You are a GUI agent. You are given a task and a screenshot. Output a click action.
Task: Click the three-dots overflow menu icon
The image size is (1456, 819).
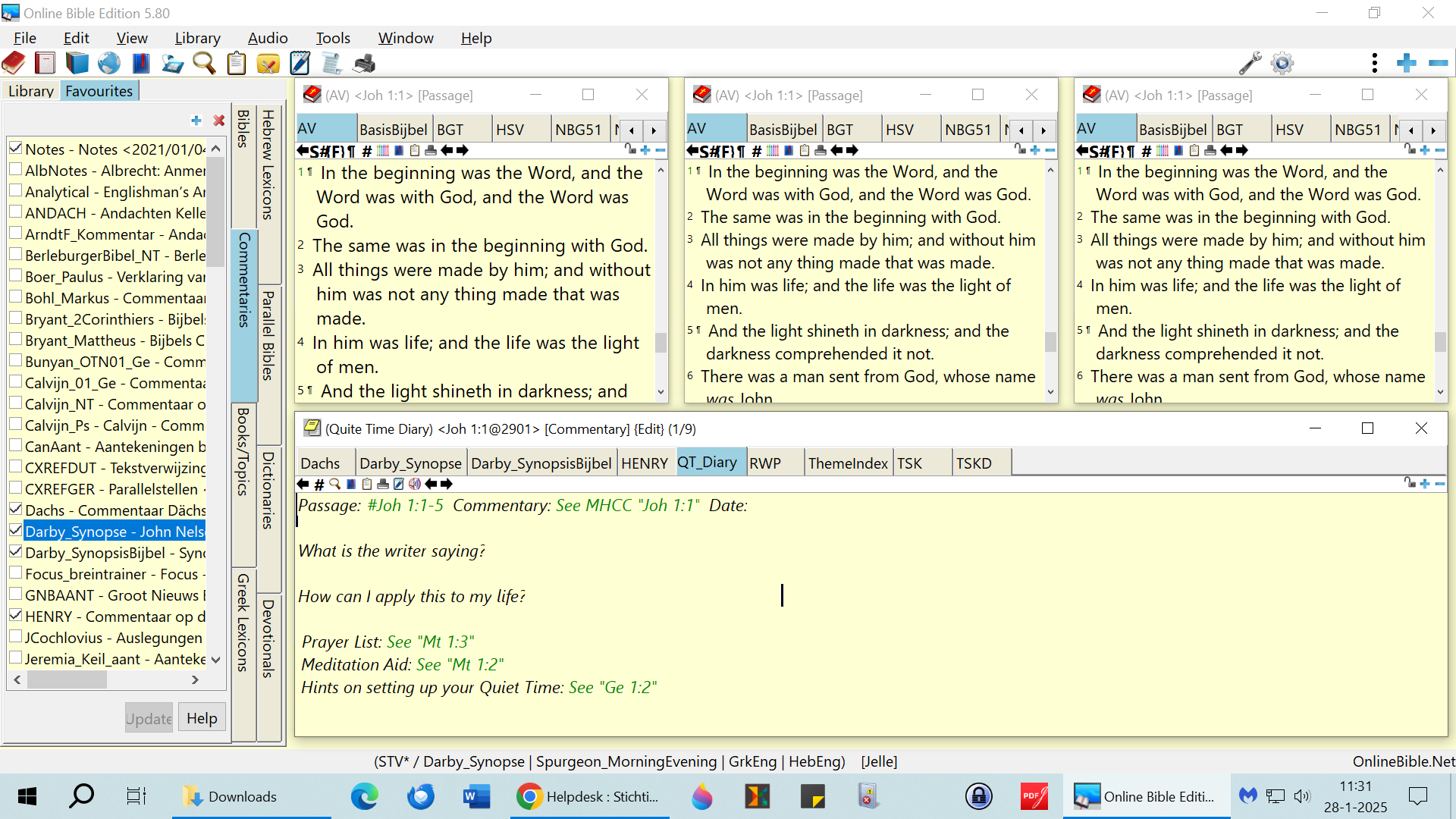point(1374,64)
